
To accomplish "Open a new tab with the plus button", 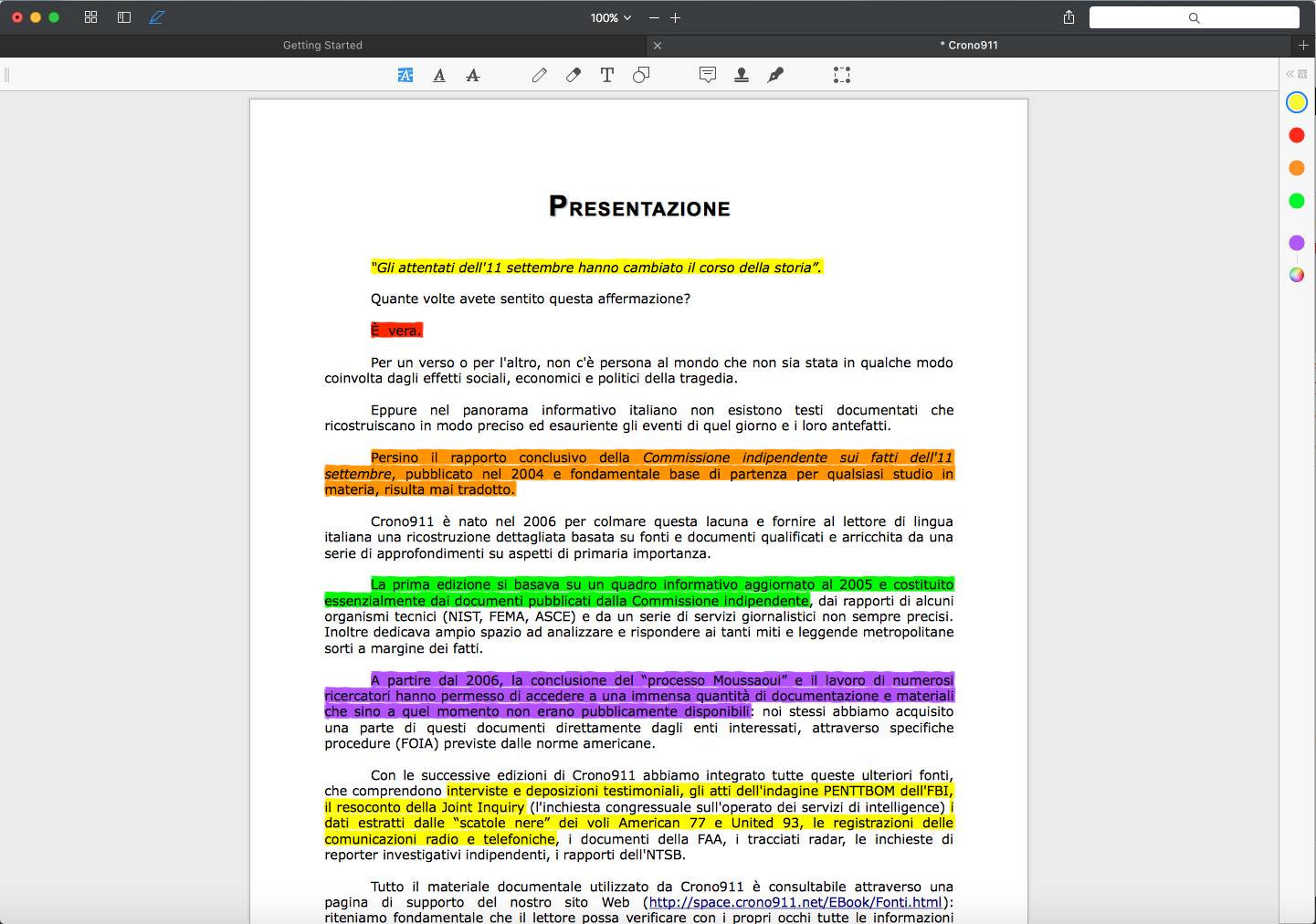I will tap(1303, 45).
